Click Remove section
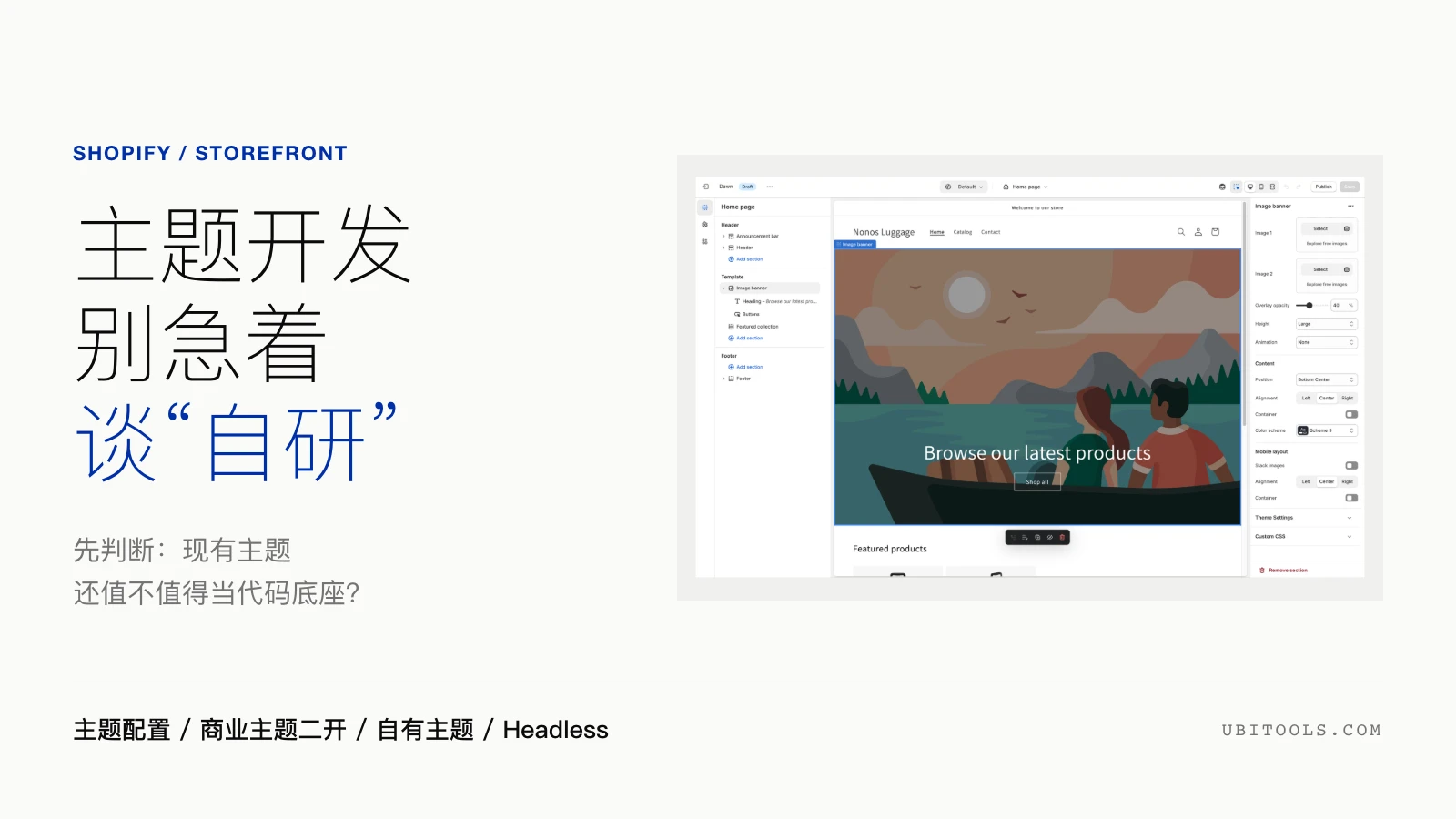This screenshot has width=1456, height=819. [1284, 571]
